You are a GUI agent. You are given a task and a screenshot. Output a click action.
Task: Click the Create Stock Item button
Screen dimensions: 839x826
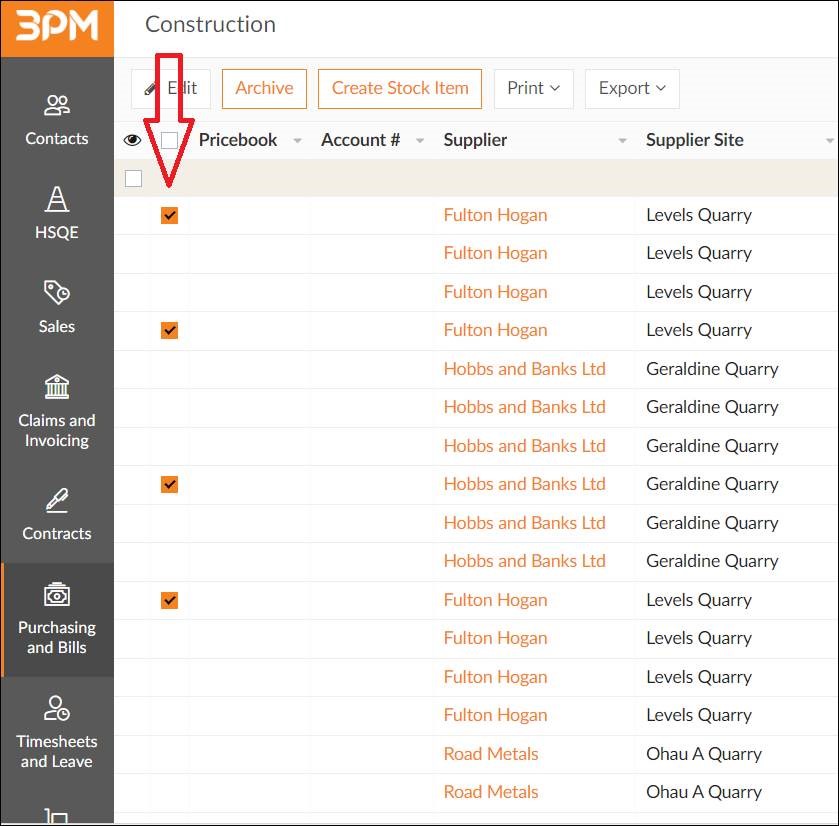tap(400, 88)
